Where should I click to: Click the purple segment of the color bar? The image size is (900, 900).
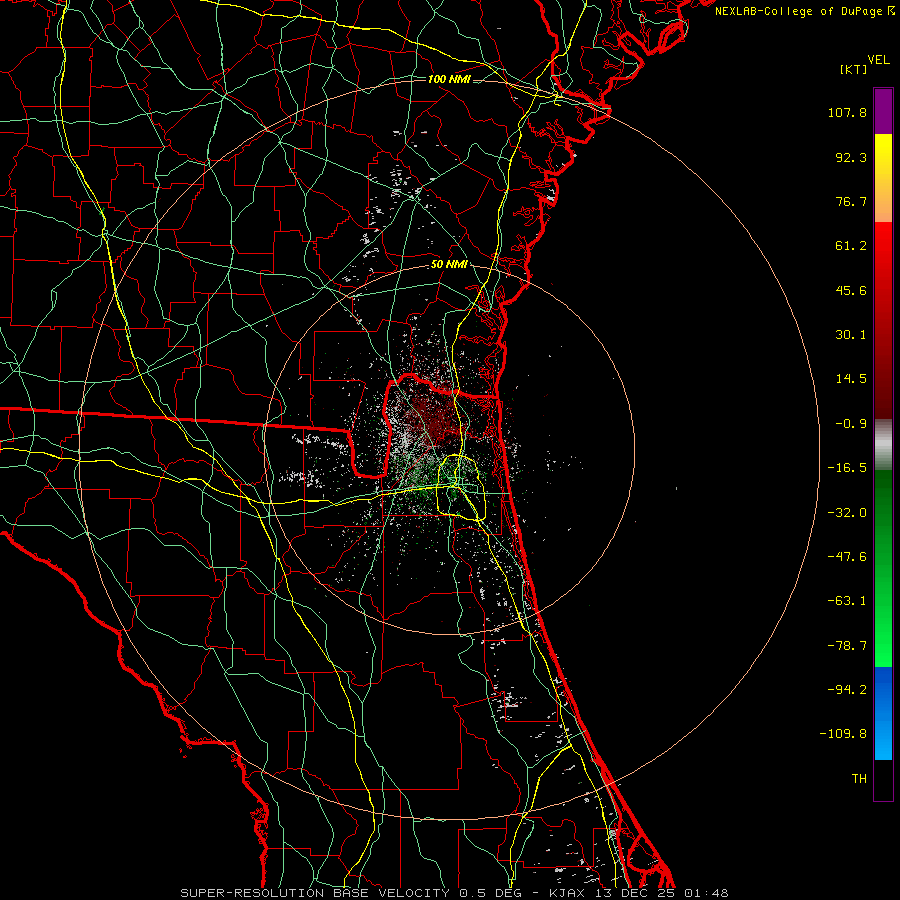883,111
